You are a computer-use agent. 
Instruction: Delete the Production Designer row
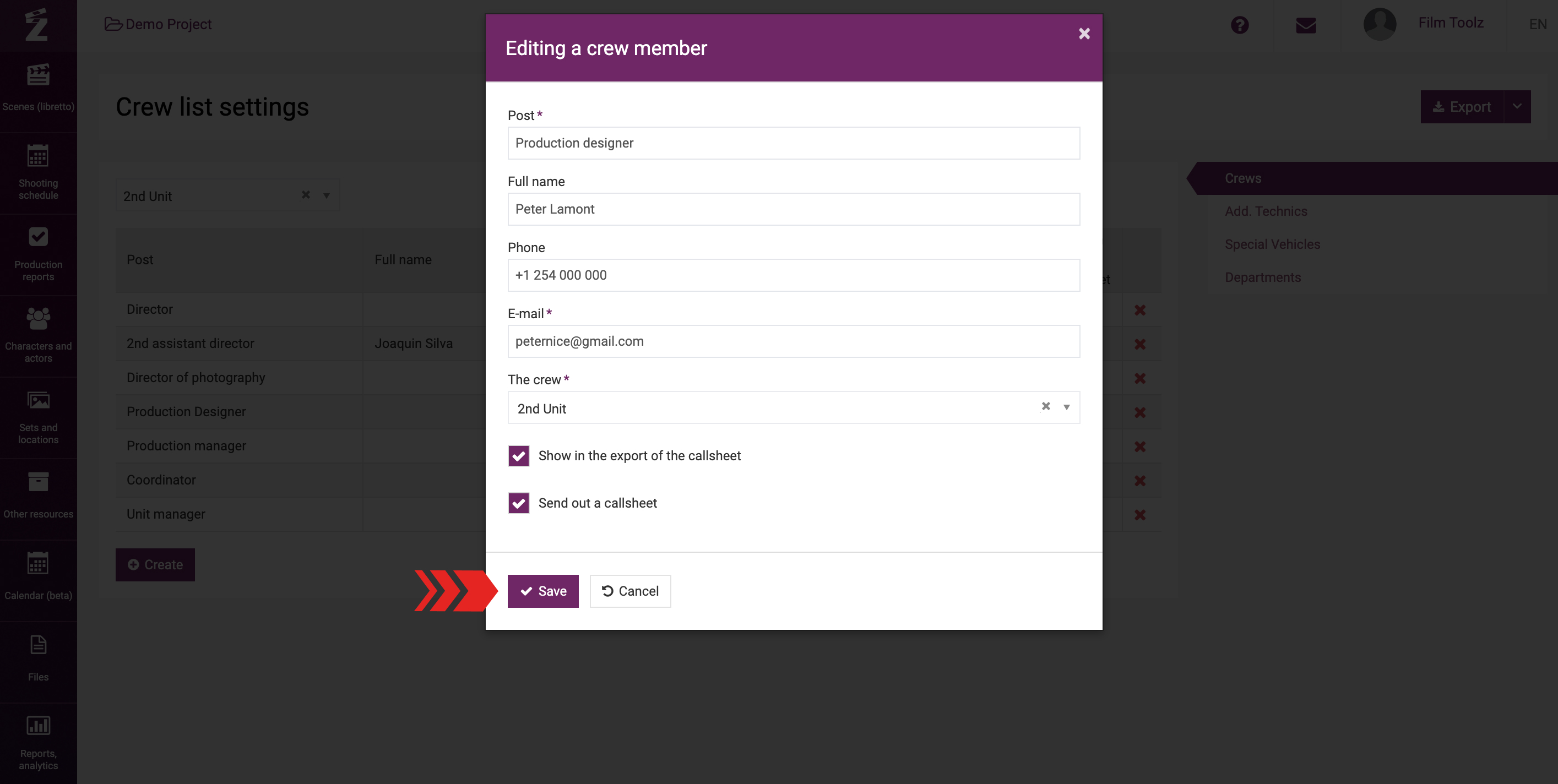1140,412
